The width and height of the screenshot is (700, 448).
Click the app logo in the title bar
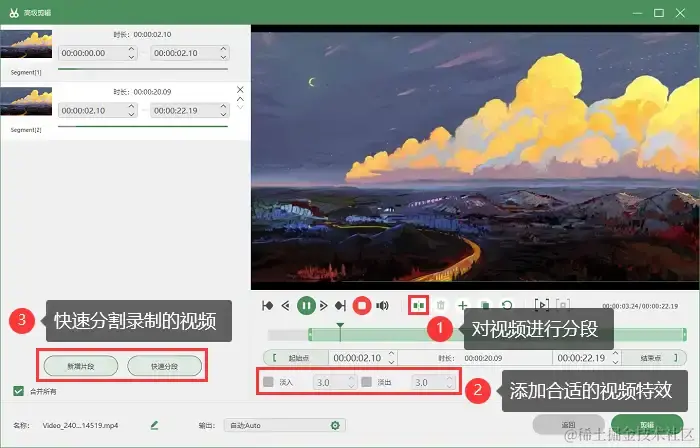pyautogui.click(x=14, y=12)
